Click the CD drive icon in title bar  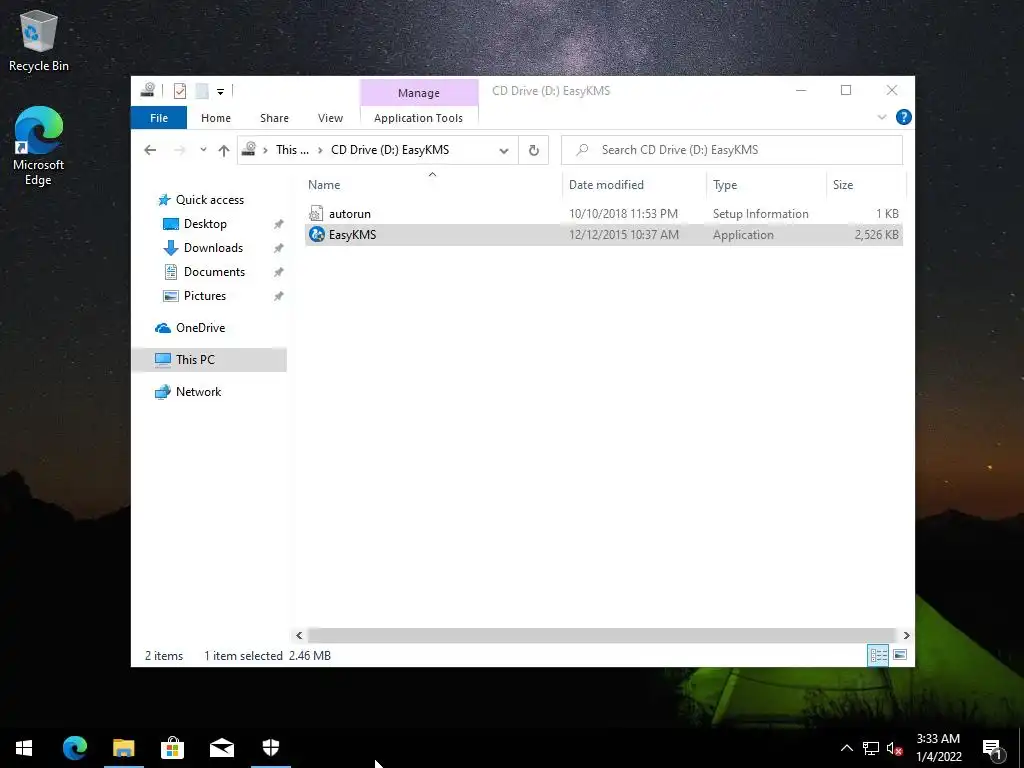click(x=148, y=90)
